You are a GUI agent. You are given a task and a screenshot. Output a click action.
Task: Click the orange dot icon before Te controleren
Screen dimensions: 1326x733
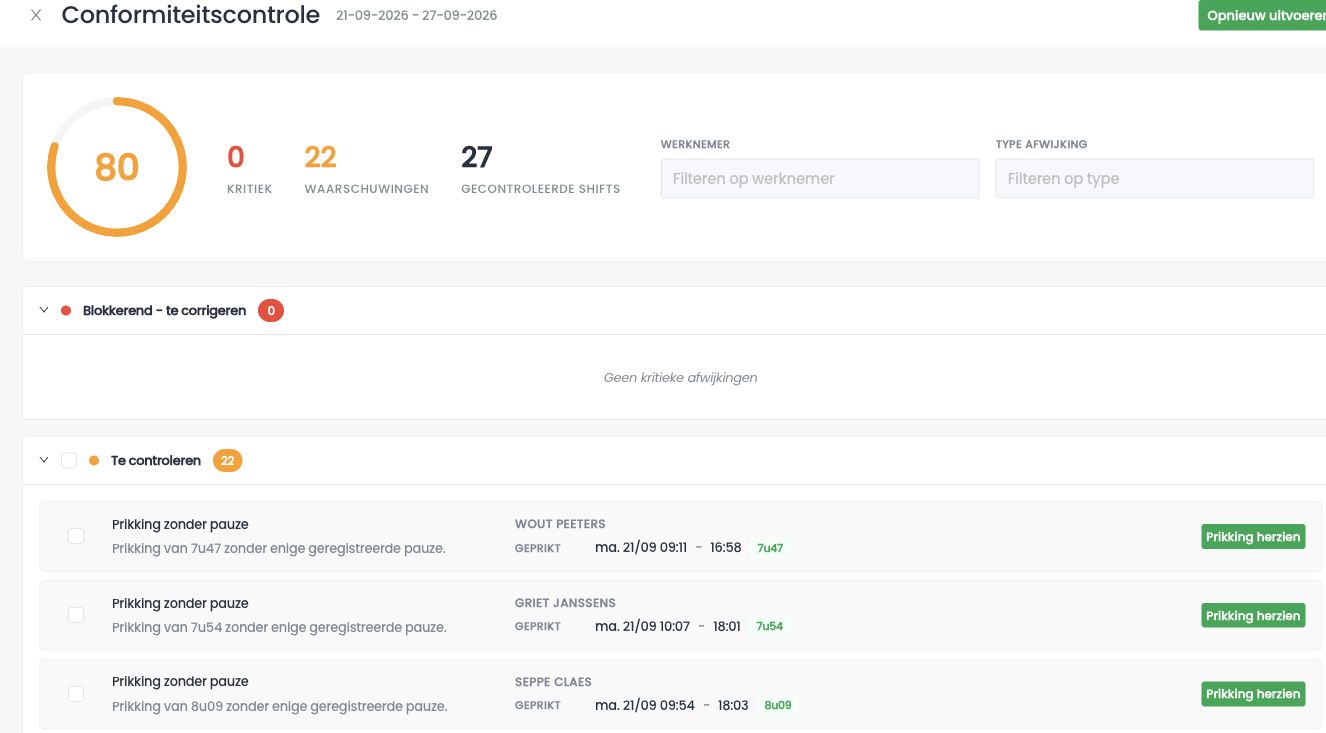pos(94,461)
